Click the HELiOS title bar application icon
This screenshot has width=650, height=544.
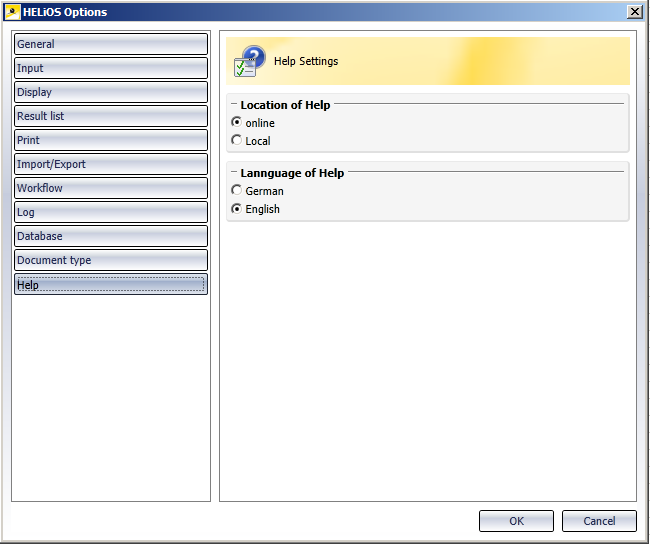(x=12, y=12)
